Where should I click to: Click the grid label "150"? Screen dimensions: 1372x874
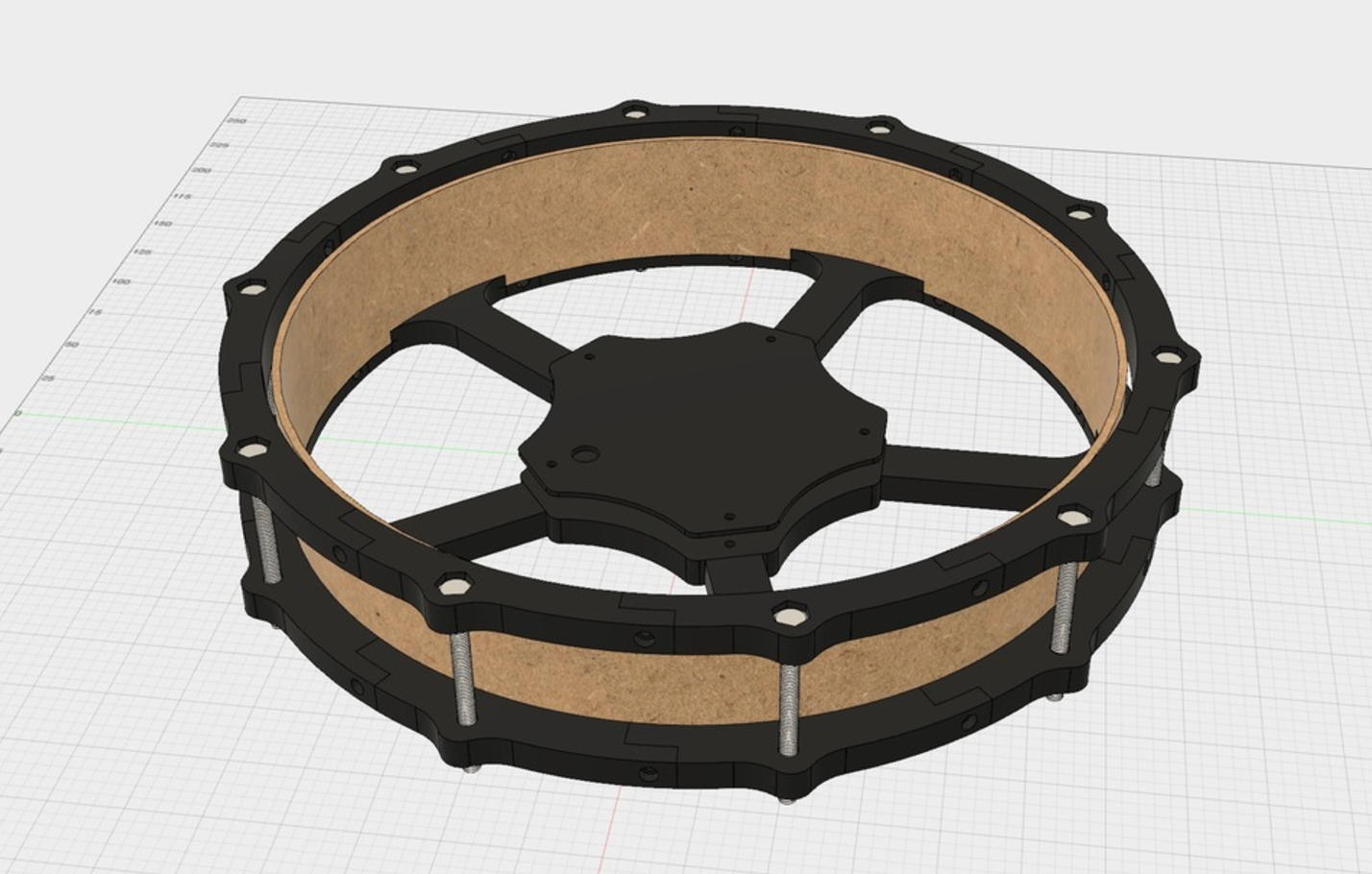161,224
